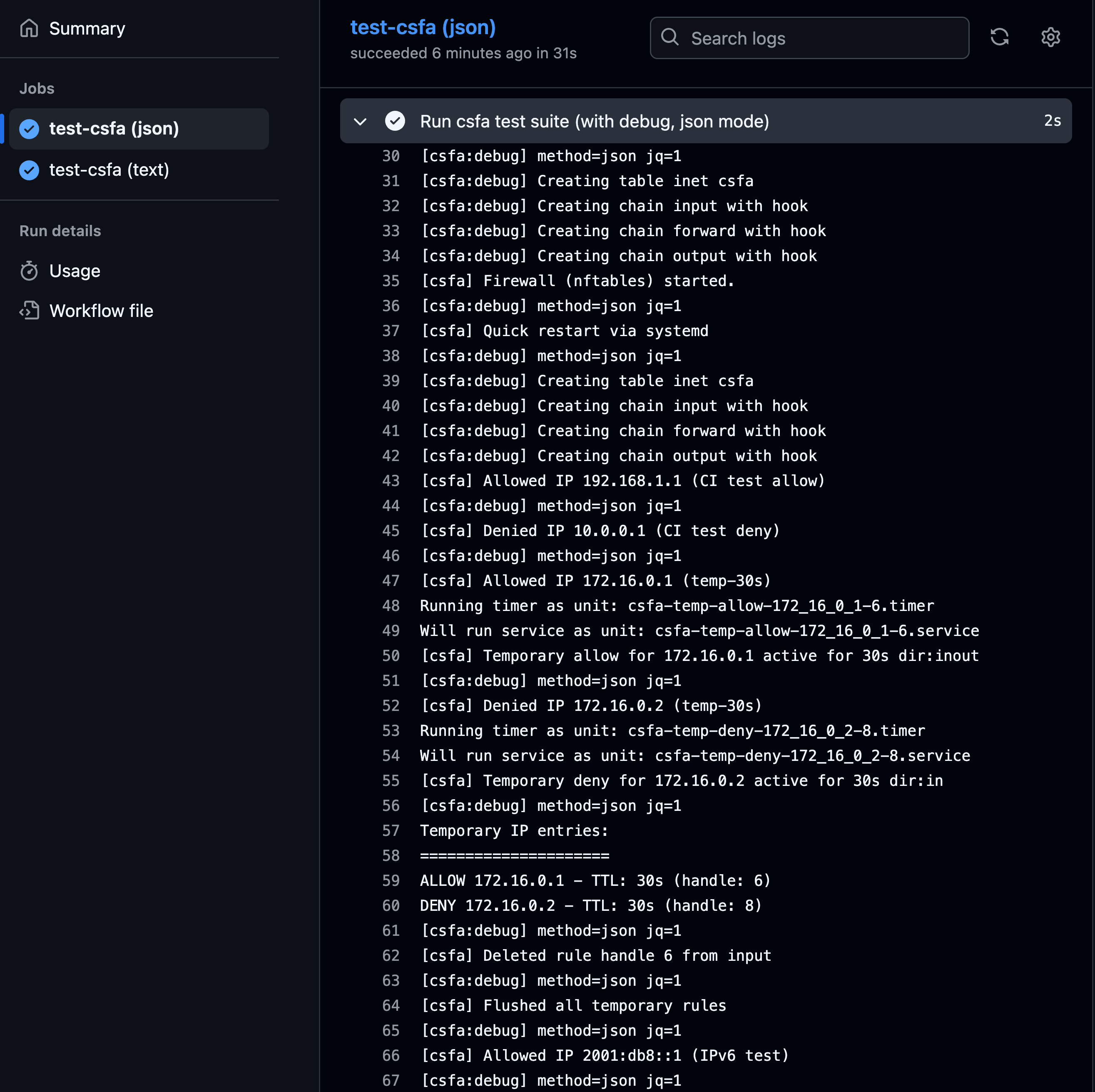The height and width of the screenshot is (1092, 1095).
Task: Collapse the Run csfa test suite step
Action: 360,121
